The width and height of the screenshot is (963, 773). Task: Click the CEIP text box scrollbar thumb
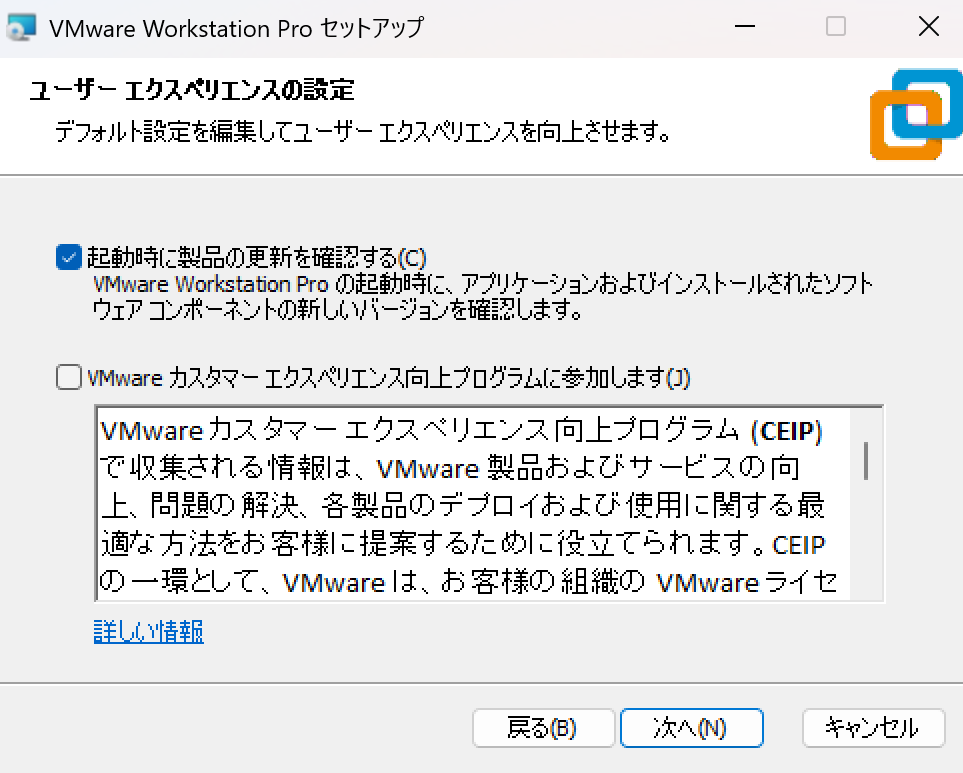pos(866,460)
